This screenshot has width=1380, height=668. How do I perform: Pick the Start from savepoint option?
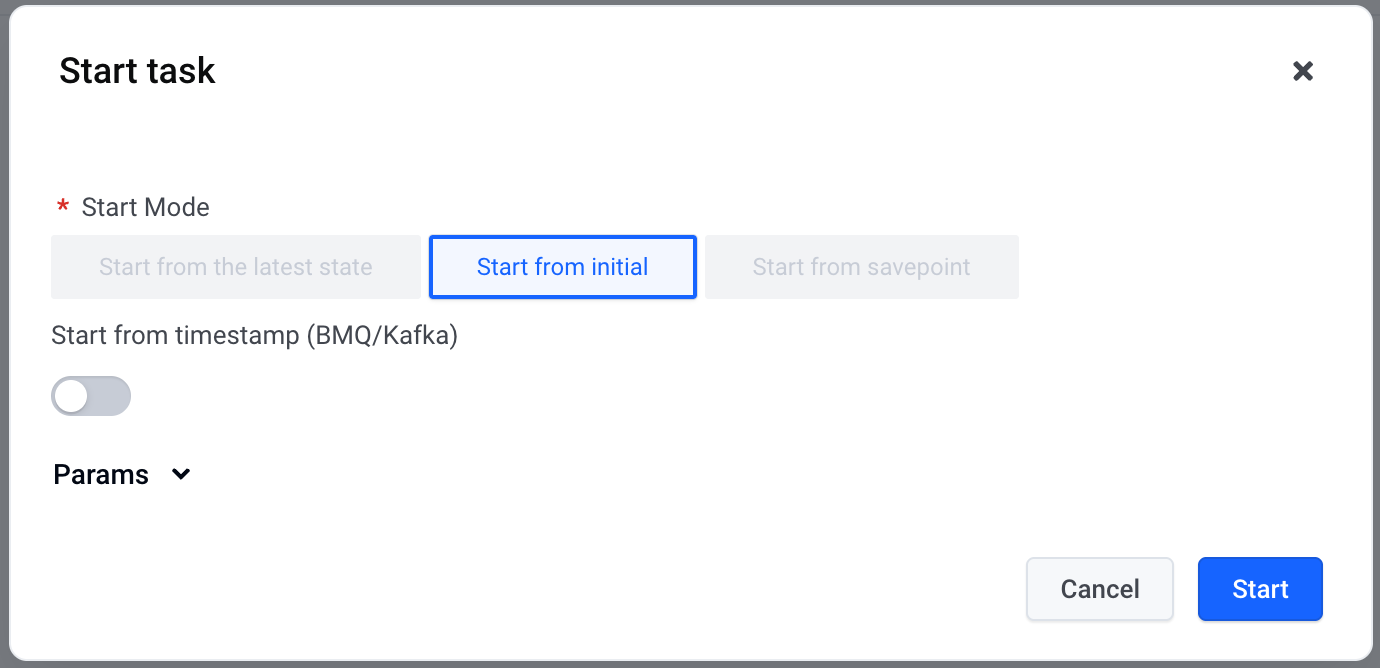(861, 267)
